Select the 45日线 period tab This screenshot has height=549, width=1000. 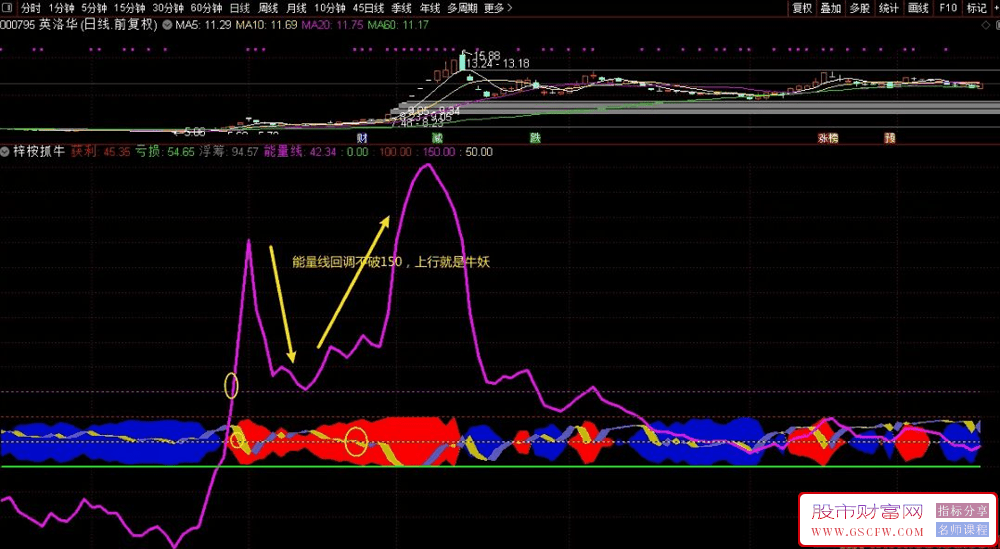(x=369, y=8)
